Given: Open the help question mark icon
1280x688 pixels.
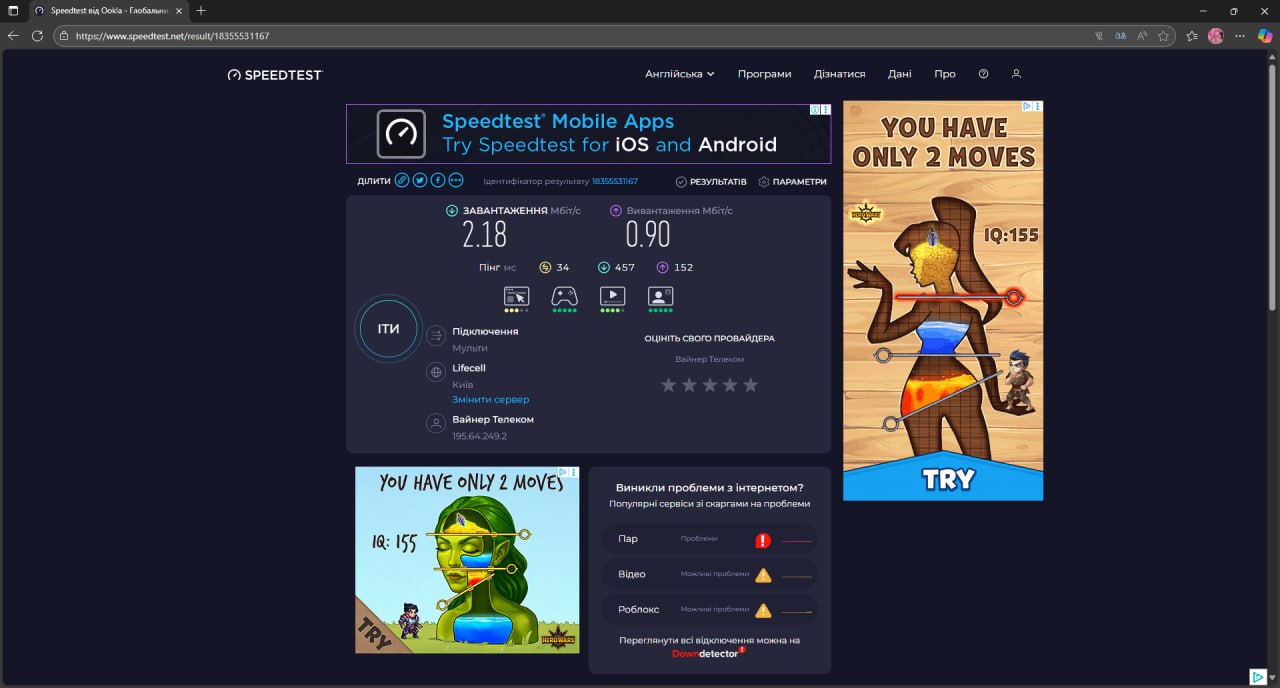Looking at the screenshot, I should [x=983, y=74].
